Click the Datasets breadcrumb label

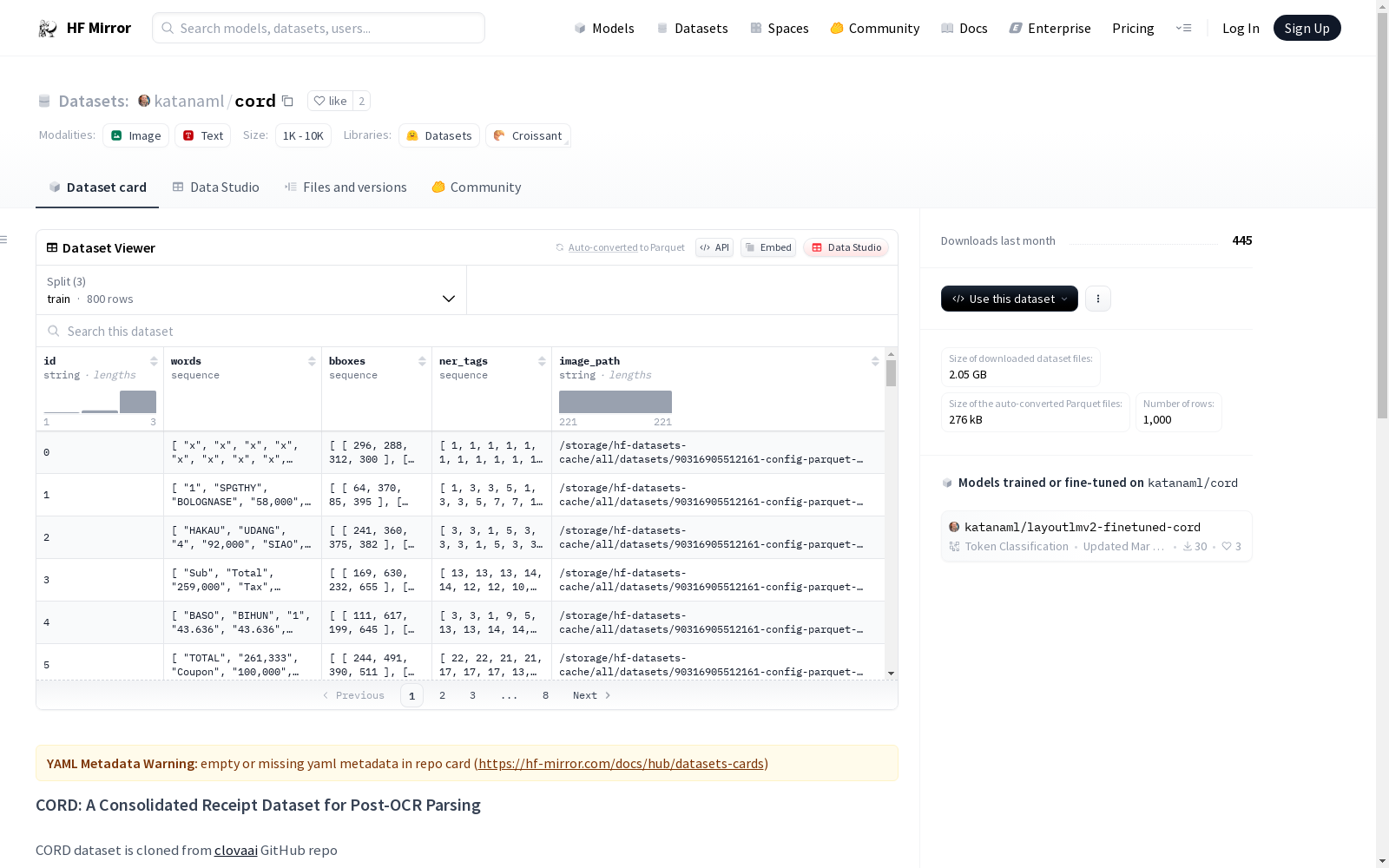tap(94, 101)
